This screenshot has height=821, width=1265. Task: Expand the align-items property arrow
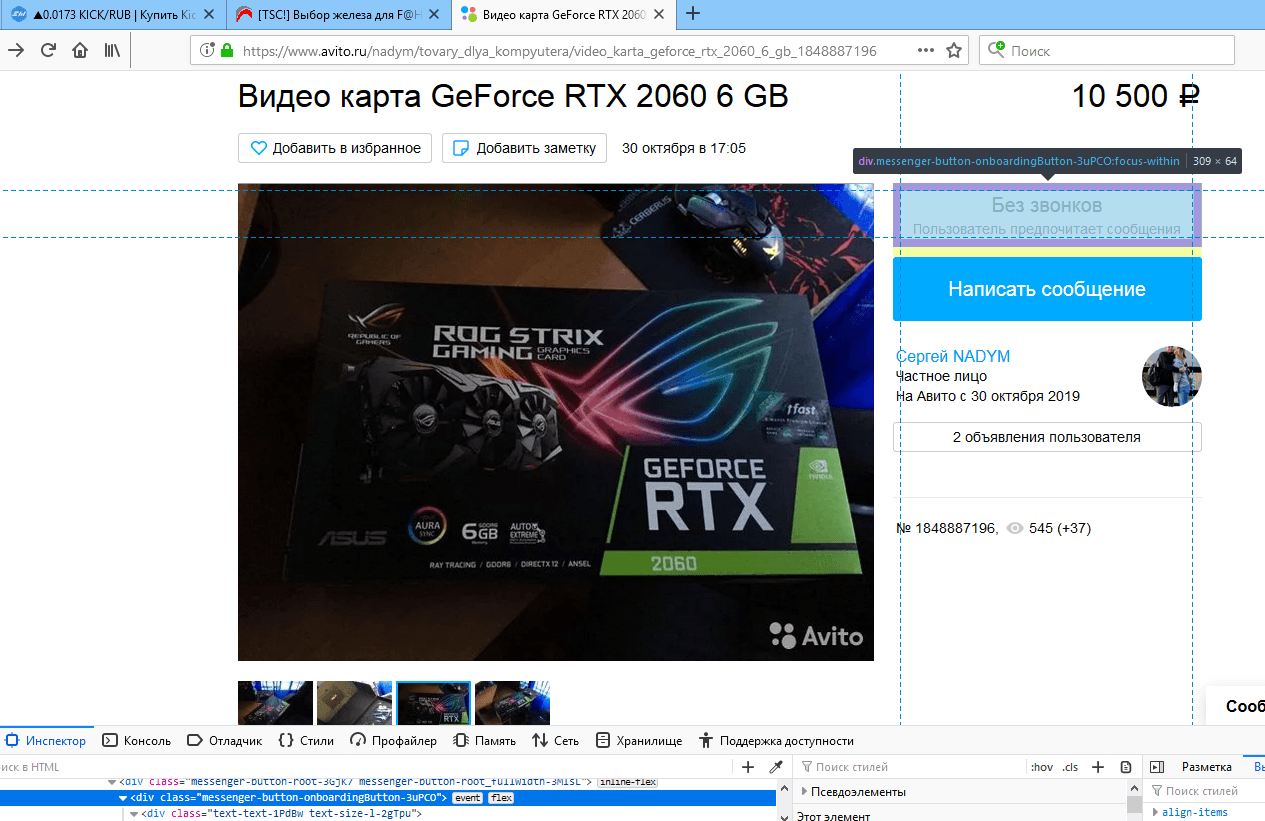1155,813
